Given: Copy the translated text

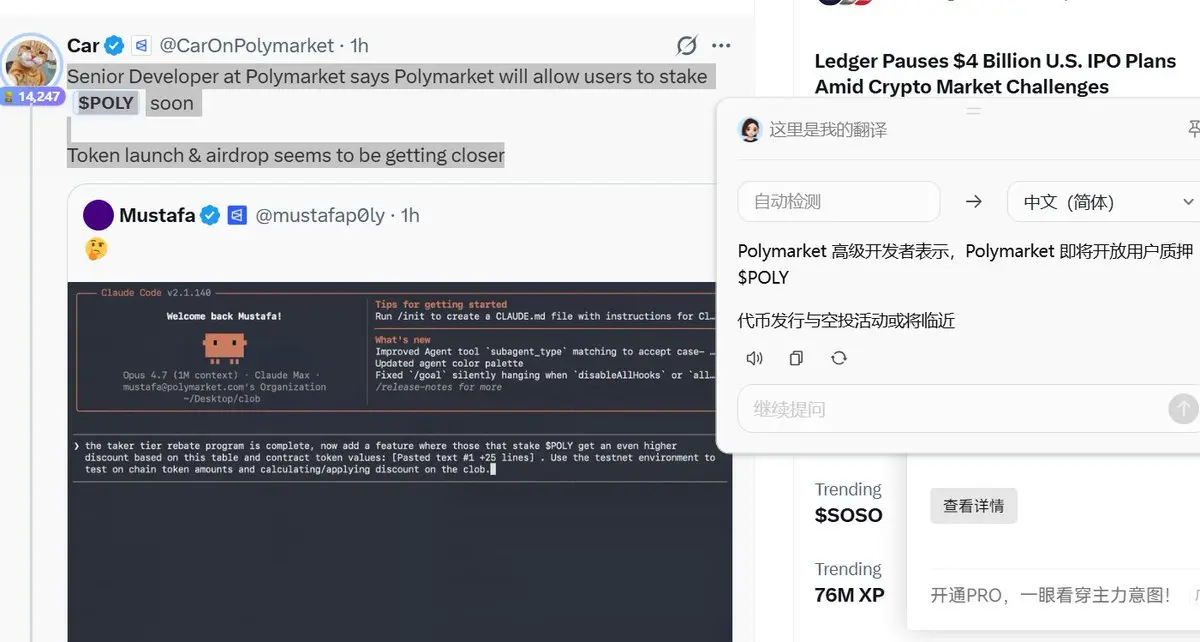Looking at the screenshot, I should 796,358.
